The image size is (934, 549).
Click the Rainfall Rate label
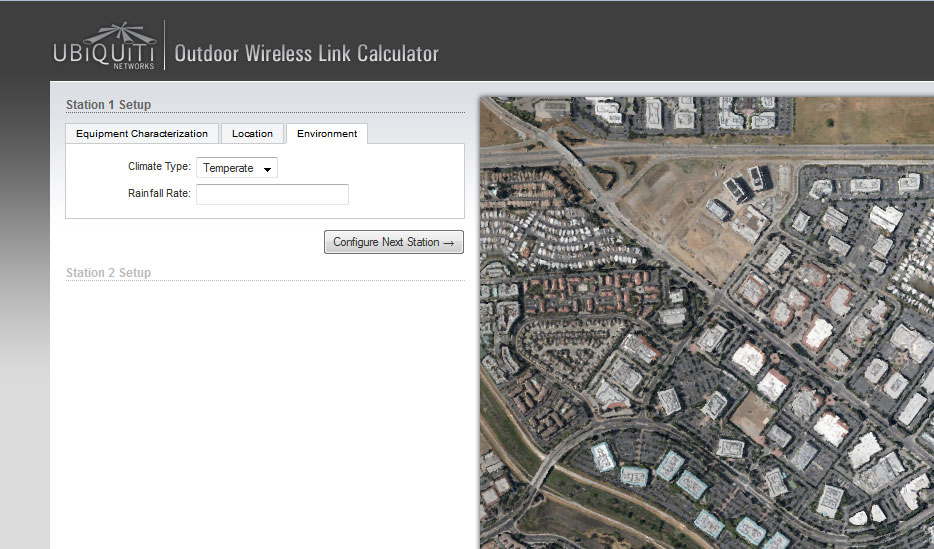159,193
